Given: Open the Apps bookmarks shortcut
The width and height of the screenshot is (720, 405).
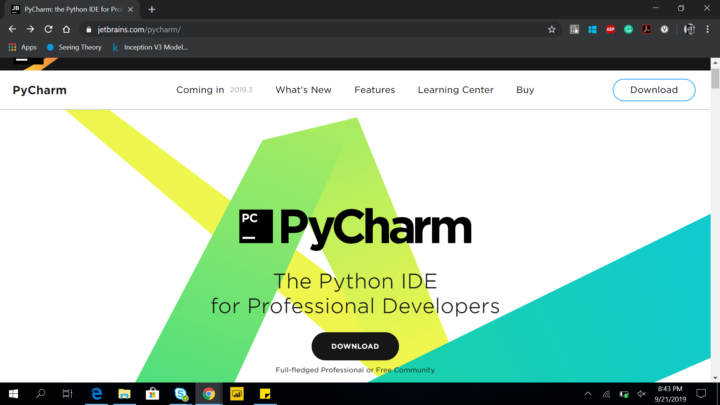Looking at the screenshot, I should 22,47.
